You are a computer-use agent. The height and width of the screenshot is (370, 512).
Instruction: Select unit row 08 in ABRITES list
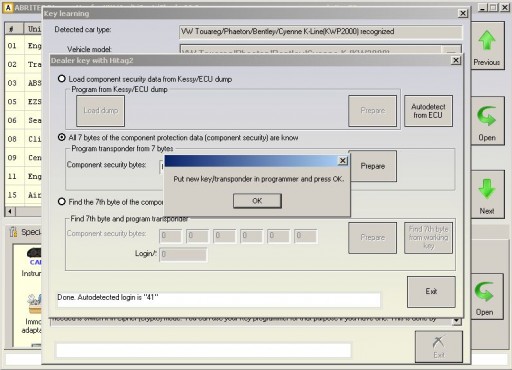coord(23,139)
